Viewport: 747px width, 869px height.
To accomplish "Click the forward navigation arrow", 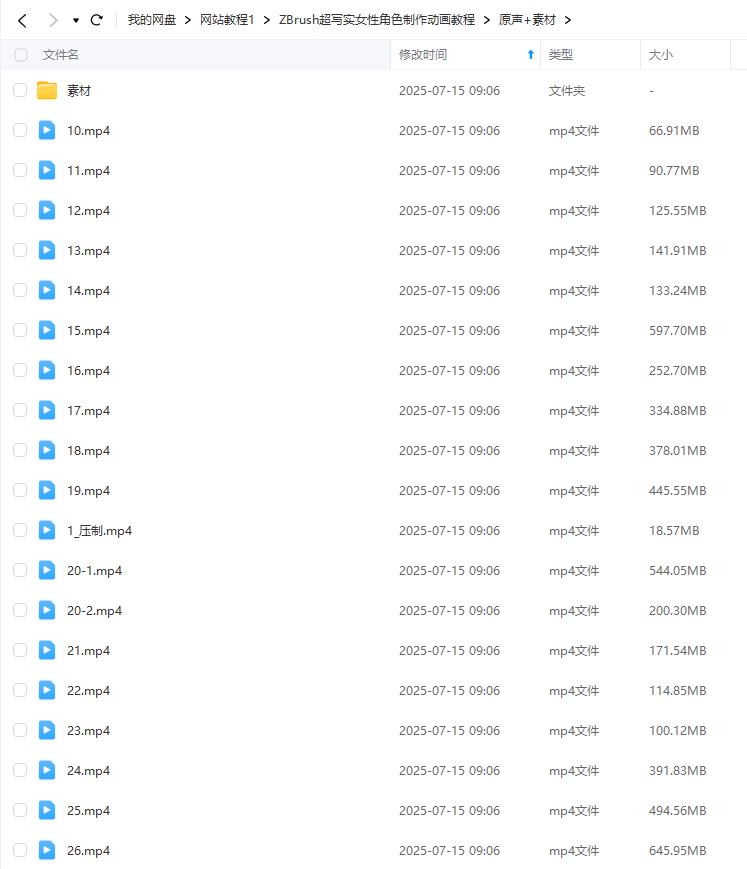I will click(x=53, y=20).
